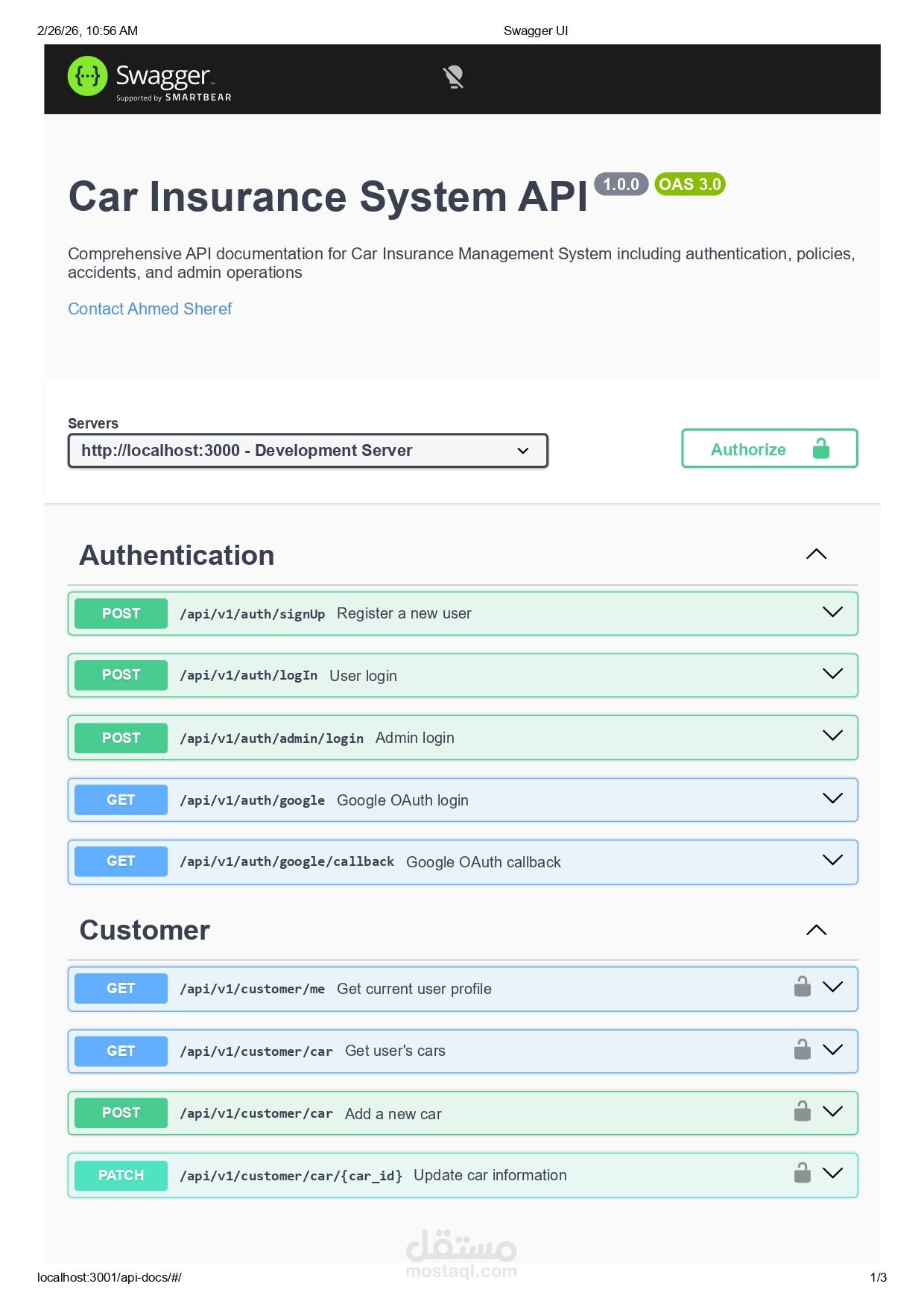This screenshot has height=1307, width=924.
Task: Expand Admin login endpoint chevron
Action: click(832, 736)
